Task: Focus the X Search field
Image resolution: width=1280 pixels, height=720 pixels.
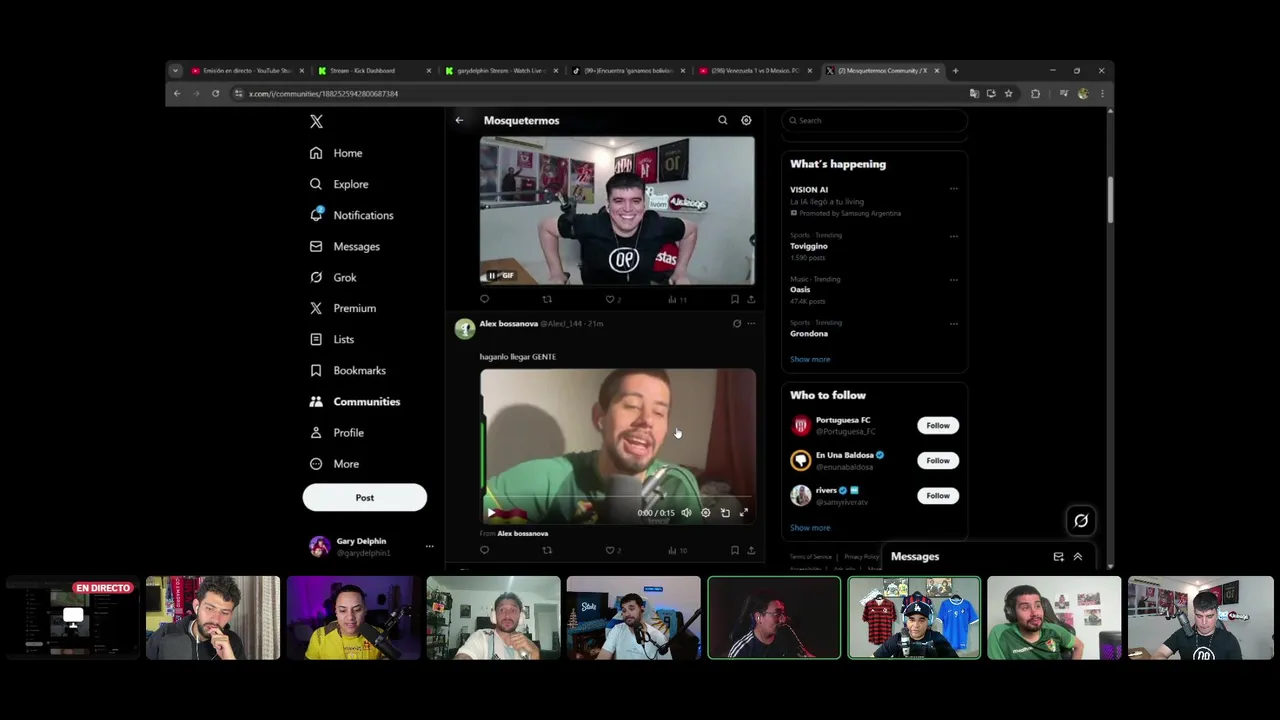Action: [875, 120]
